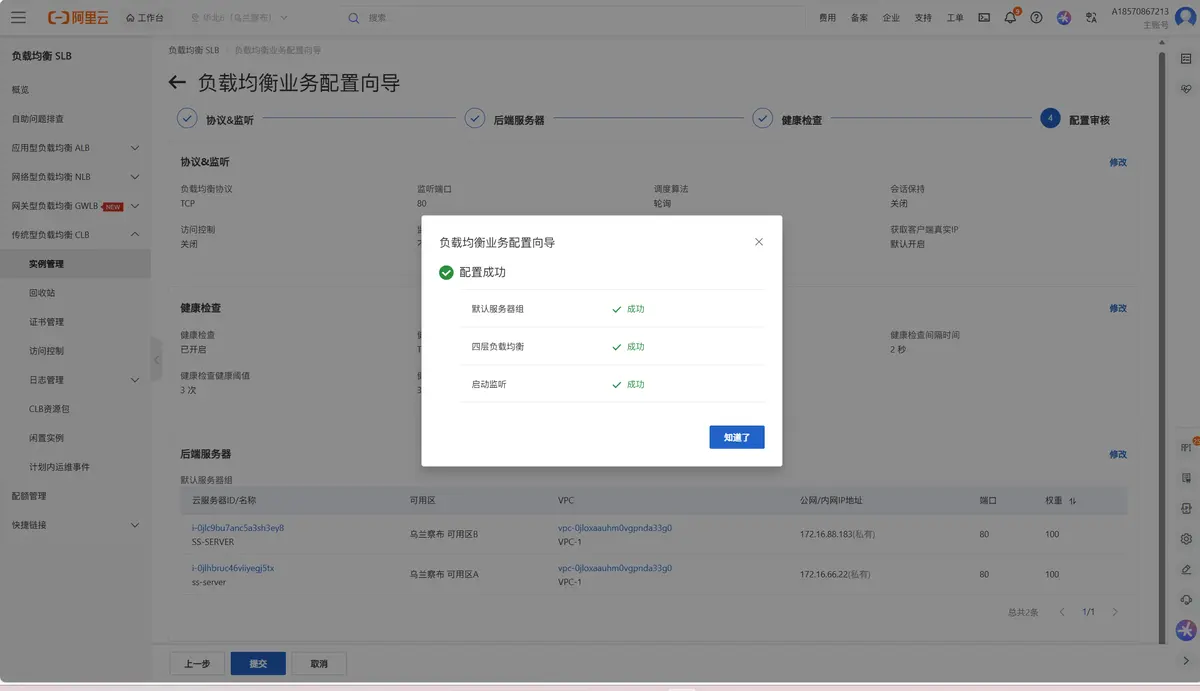Click the 知道了 button in the dialog

click(737, 437)
